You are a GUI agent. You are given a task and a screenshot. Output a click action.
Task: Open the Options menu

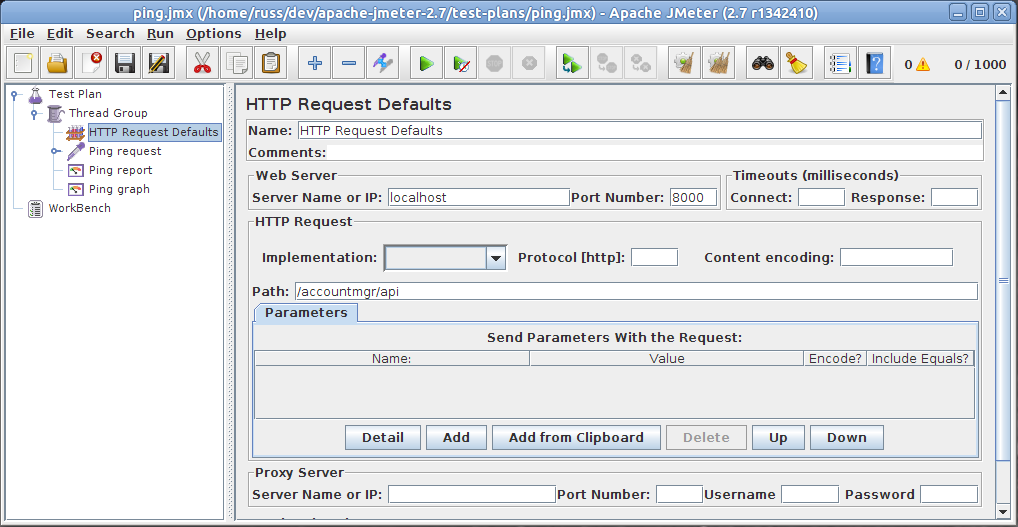[x=214, y=34]
